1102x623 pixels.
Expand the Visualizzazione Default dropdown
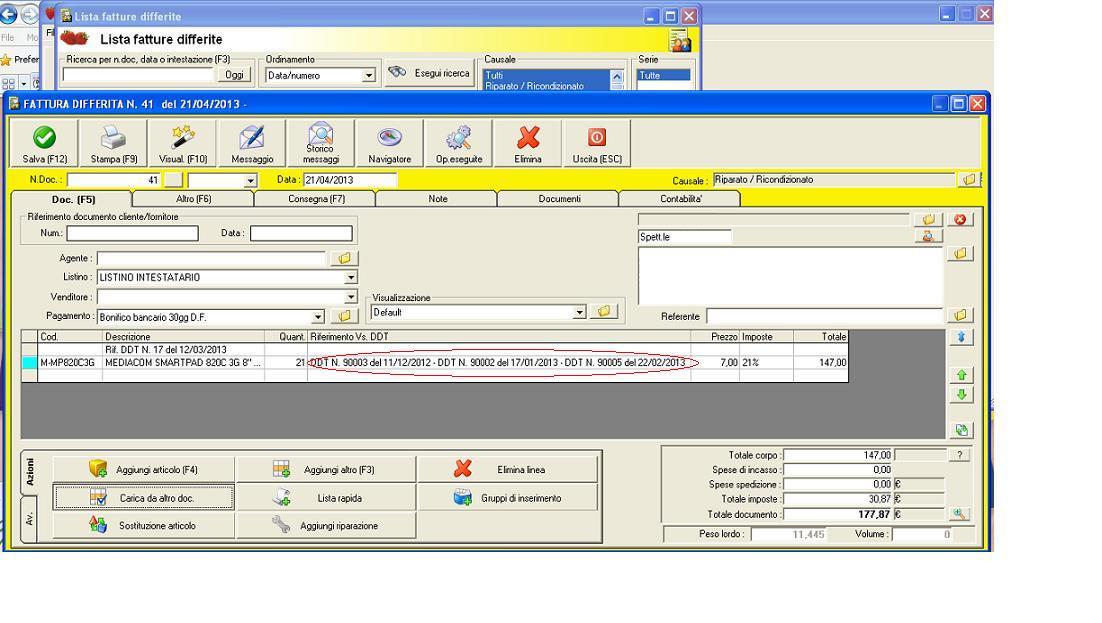(x=579, y=312)
